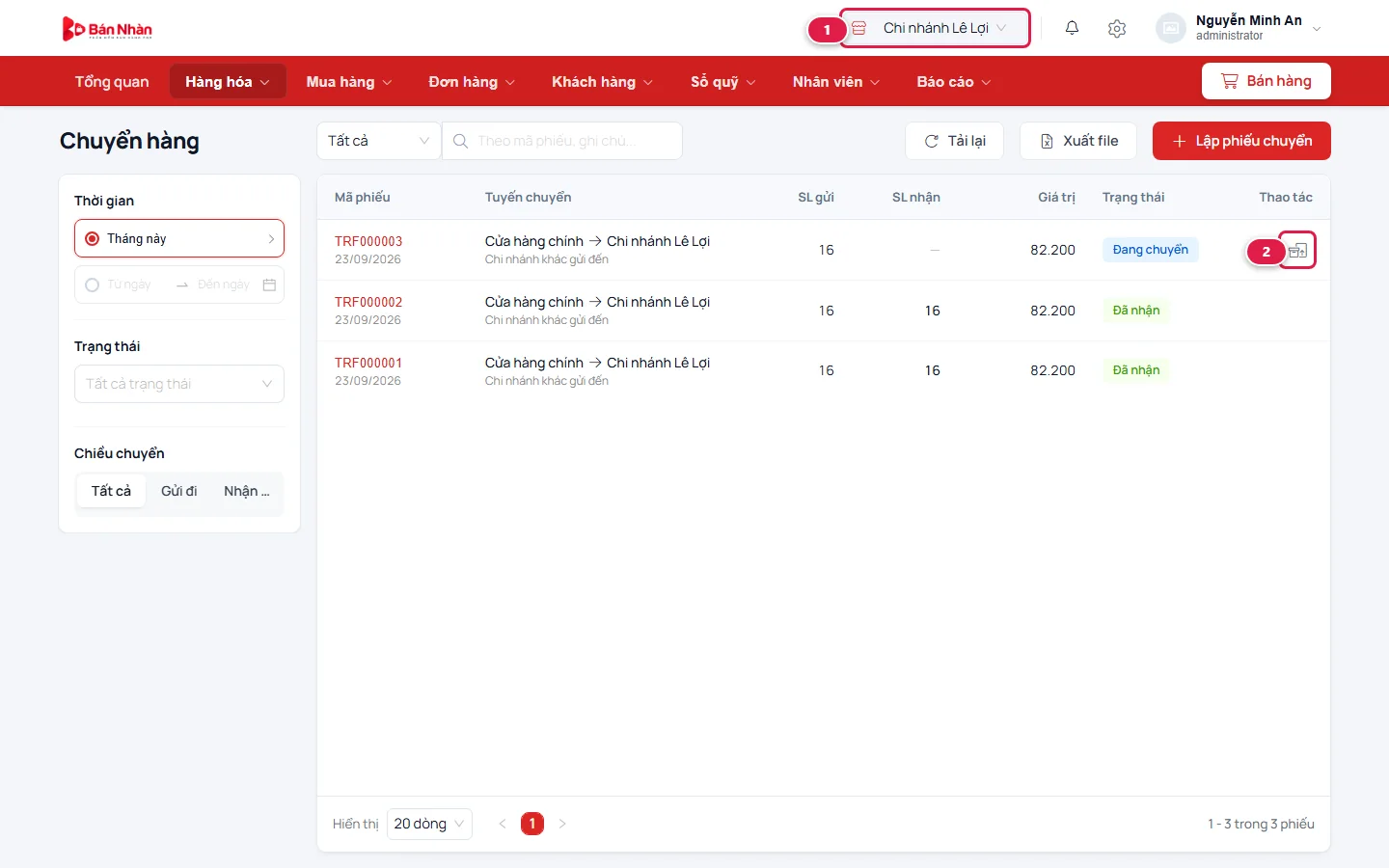Viewport: 1389px width, 868px height.
Task: Click the Bán Nhàn logo
Action: [x=107, y=29]
